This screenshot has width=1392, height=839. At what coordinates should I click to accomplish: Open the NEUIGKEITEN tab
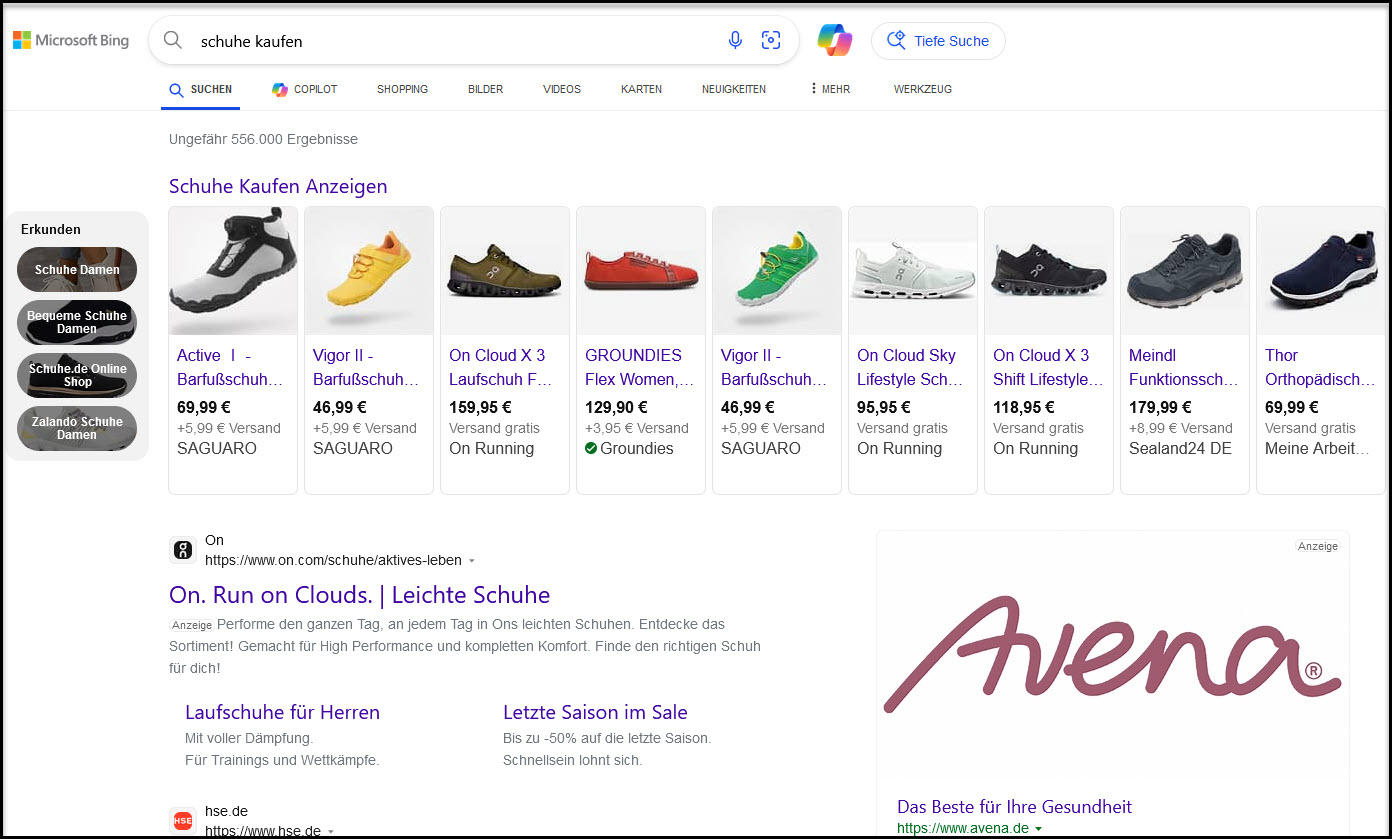click(x=734, y=89)
